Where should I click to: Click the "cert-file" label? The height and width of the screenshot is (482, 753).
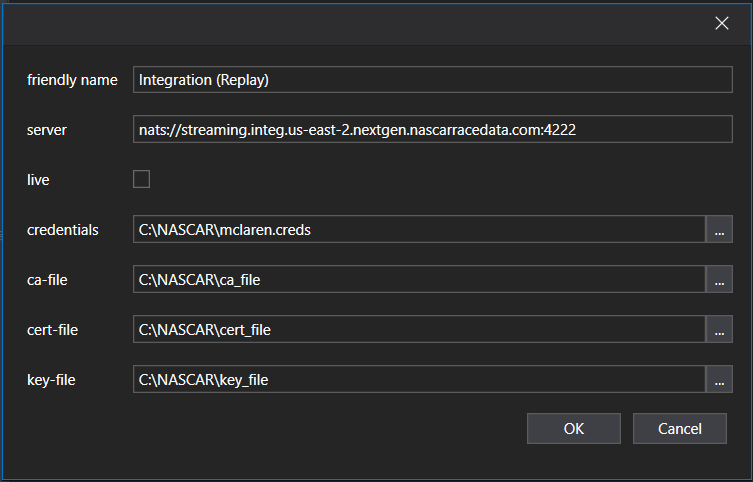point(54,330)
